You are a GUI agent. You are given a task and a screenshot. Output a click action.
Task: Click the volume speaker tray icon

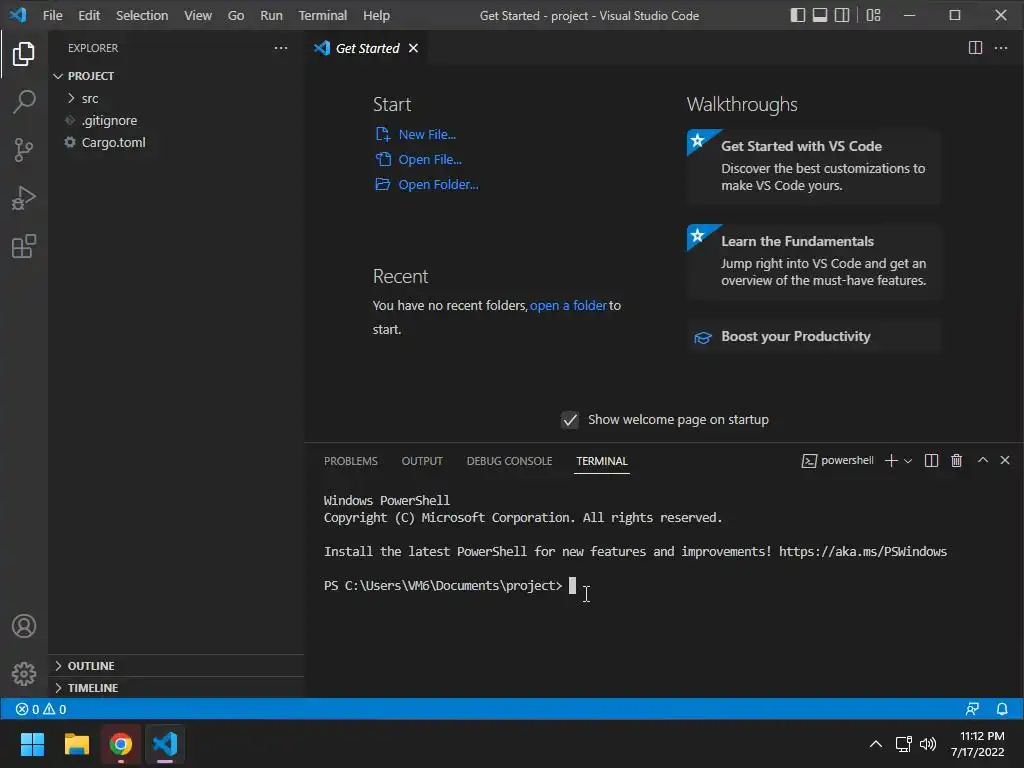pyautogui.click(x=927, y=744)
